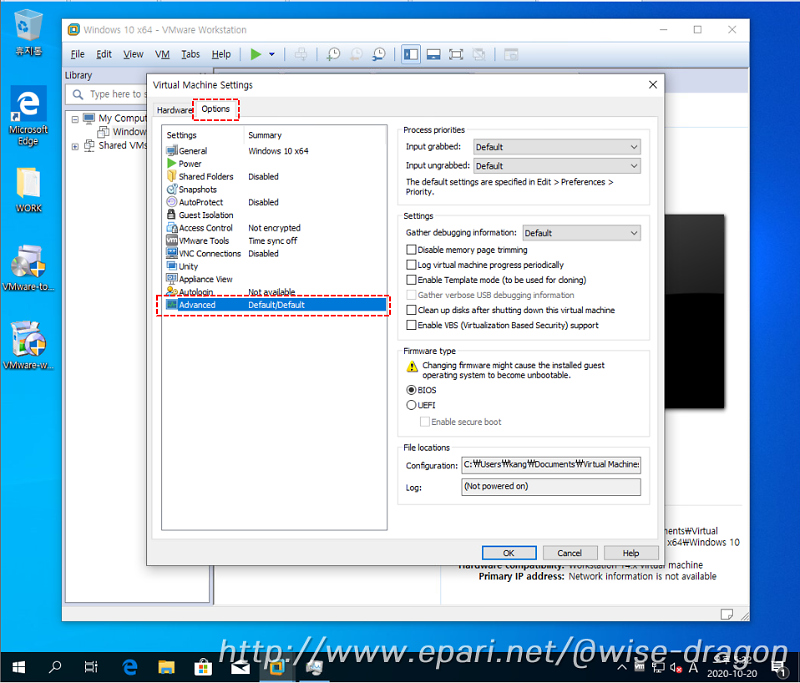
Task: Open Task View from taskbar
Action: pyautogui.click(x=91, y=667)
